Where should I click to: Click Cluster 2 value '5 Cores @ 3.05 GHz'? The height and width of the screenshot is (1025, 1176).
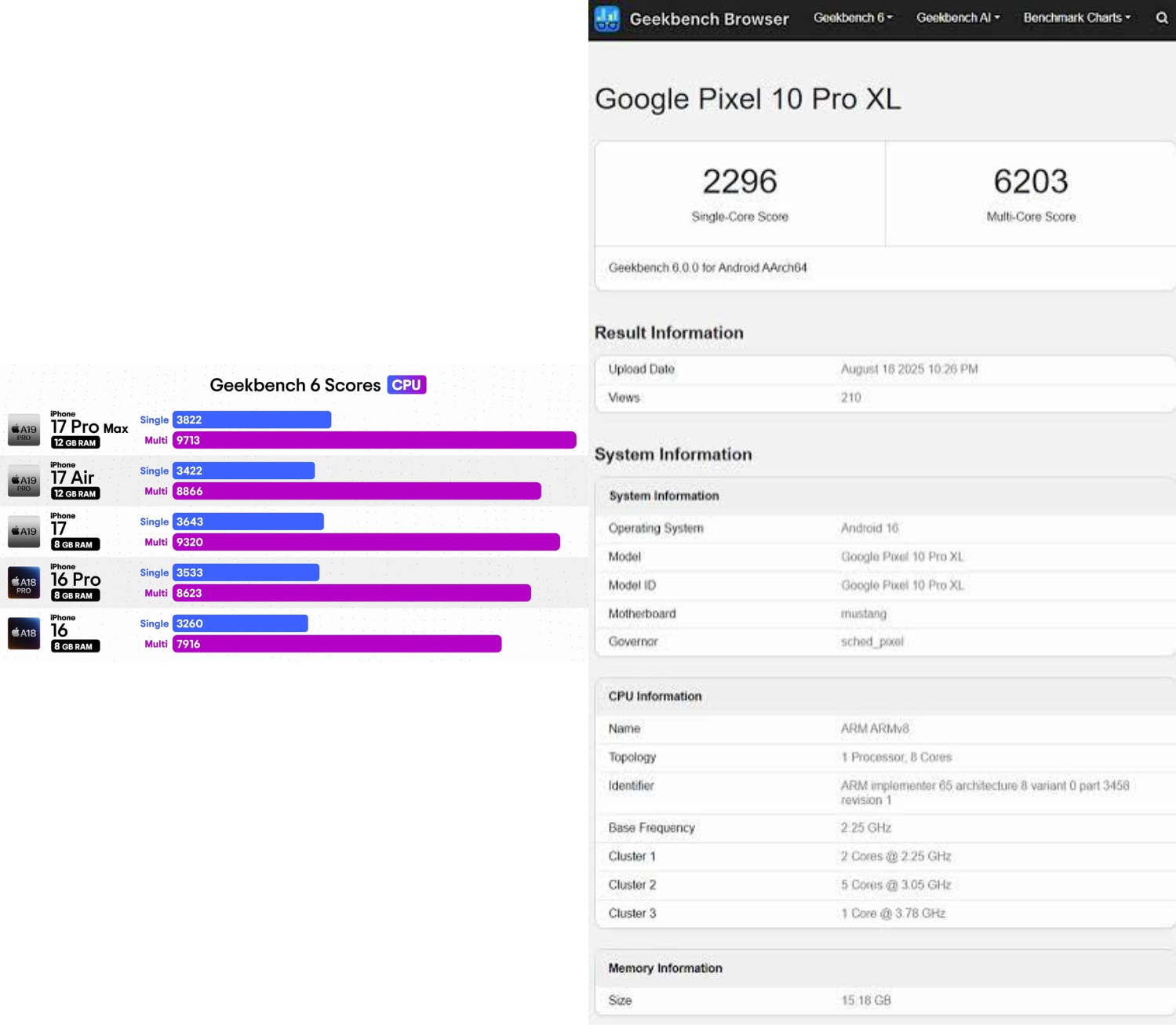tap(896, 885)
